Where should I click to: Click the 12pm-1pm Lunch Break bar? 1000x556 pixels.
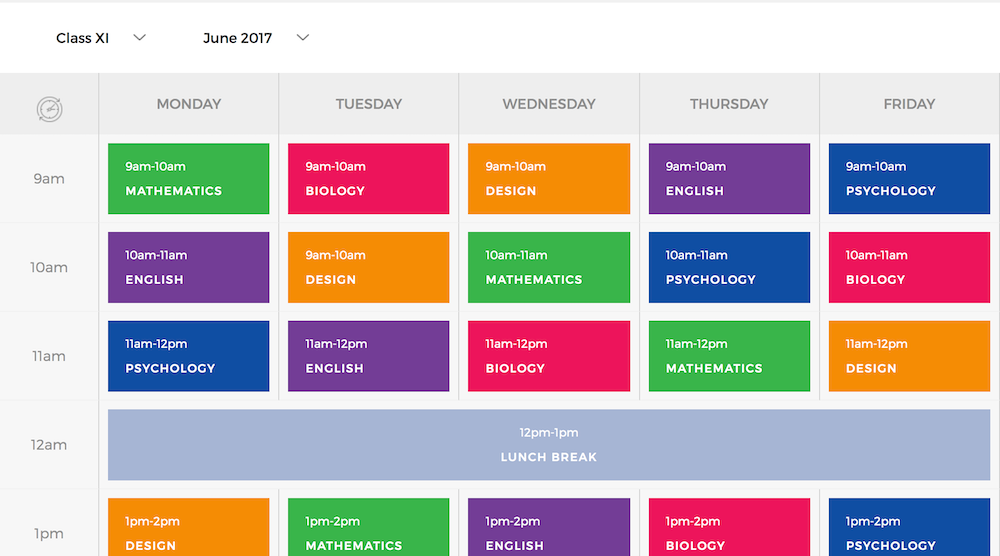point(549,444)
